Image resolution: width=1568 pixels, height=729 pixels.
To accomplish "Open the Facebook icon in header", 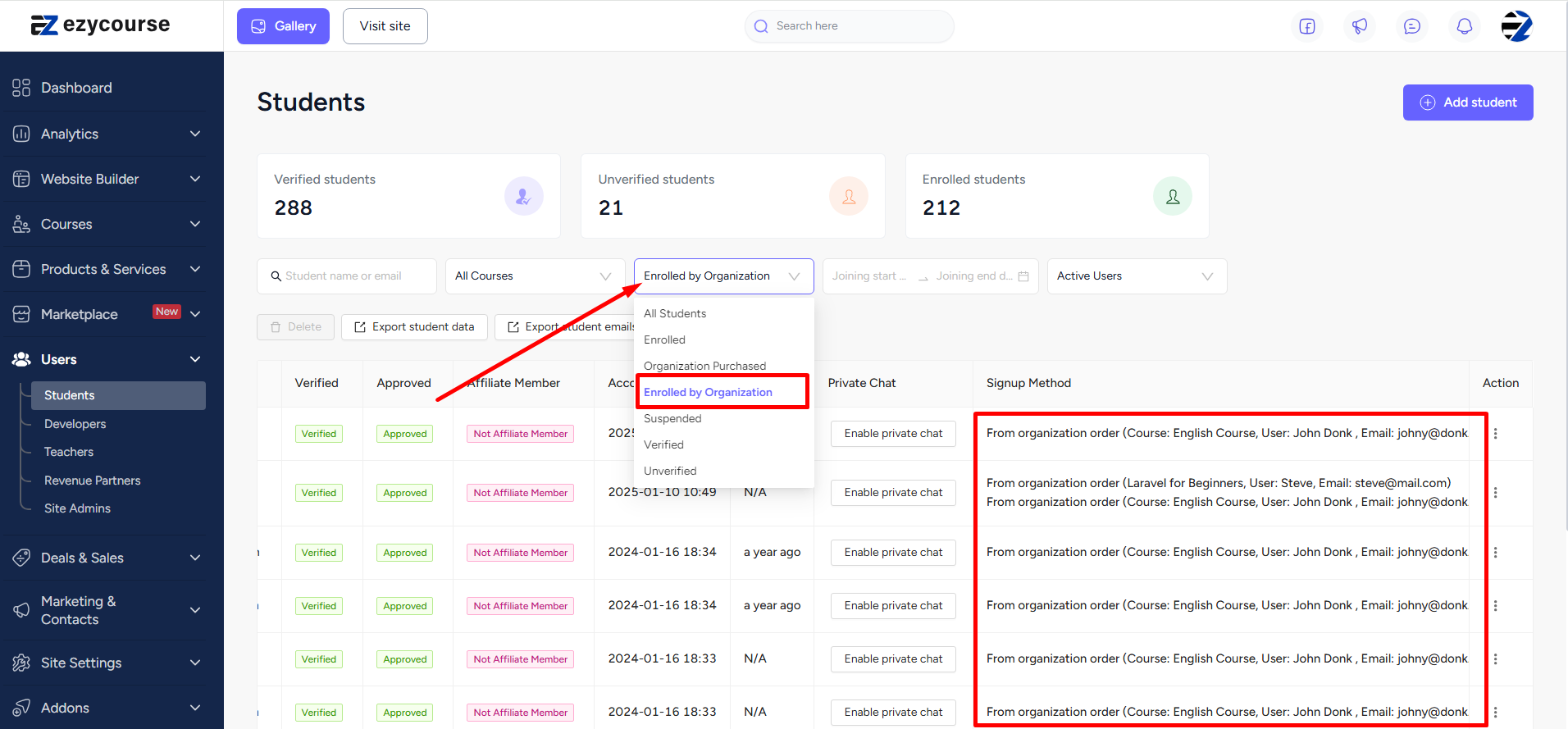I will click(x=1307, y=26).
